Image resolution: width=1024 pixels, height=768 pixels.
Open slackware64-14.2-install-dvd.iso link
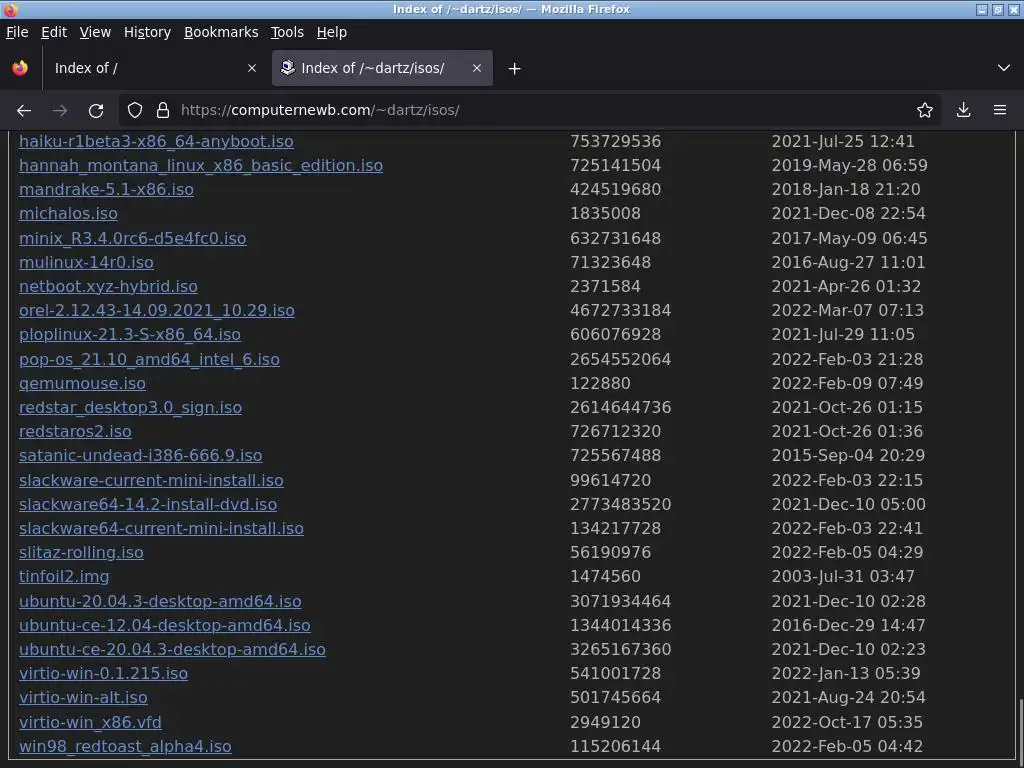tap(148, 505)
